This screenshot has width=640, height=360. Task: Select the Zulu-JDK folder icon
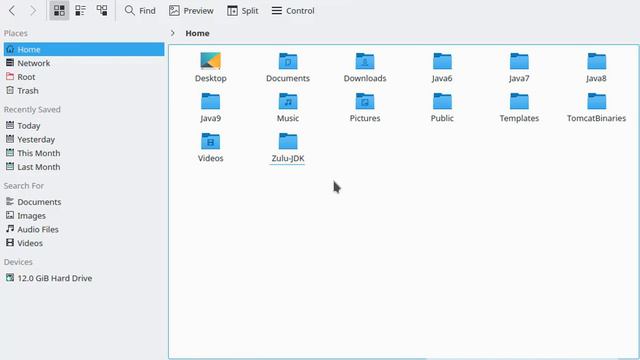pos(288,141)
